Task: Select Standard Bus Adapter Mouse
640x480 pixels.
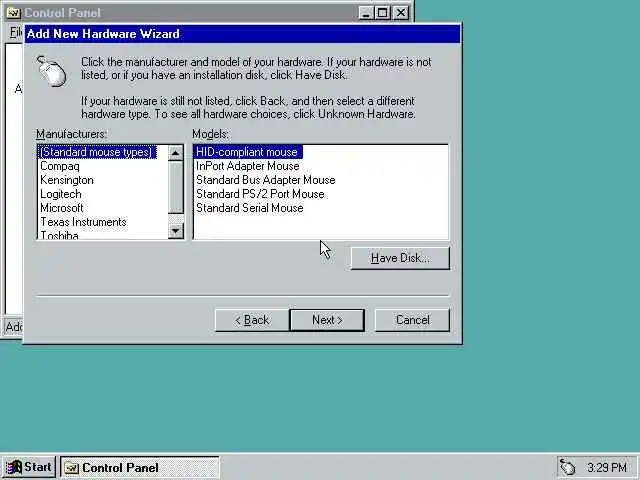Action: [265, 180]
